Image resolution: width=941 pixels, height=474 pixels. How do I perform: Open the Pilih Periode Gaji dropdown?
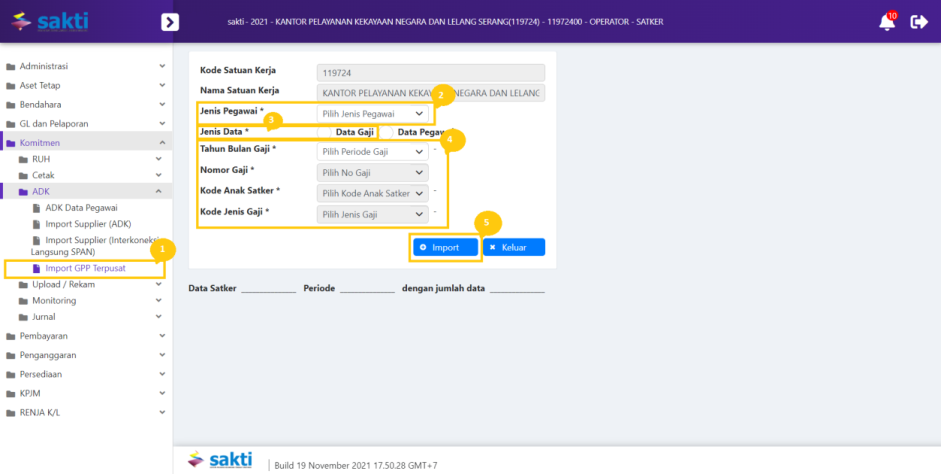(x=372, y=152)
